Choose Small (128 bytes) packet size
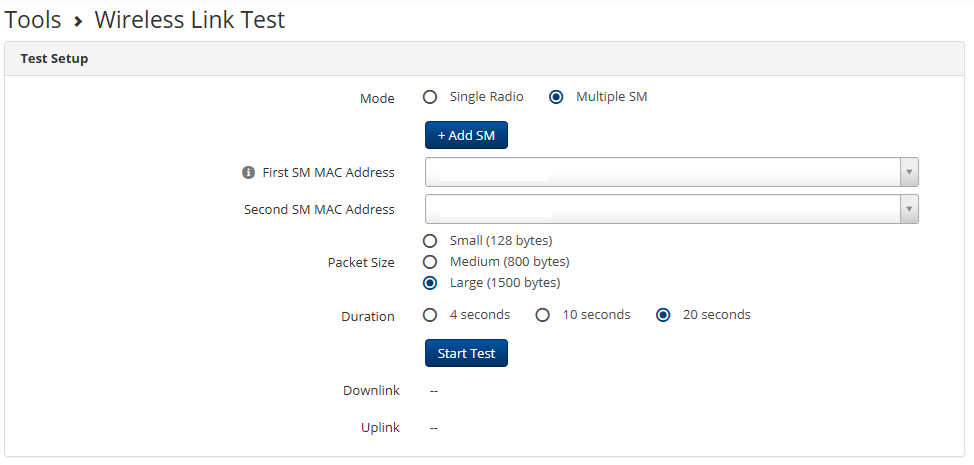The width and height of the screenshot is (974, 465). tap(430, 241)
